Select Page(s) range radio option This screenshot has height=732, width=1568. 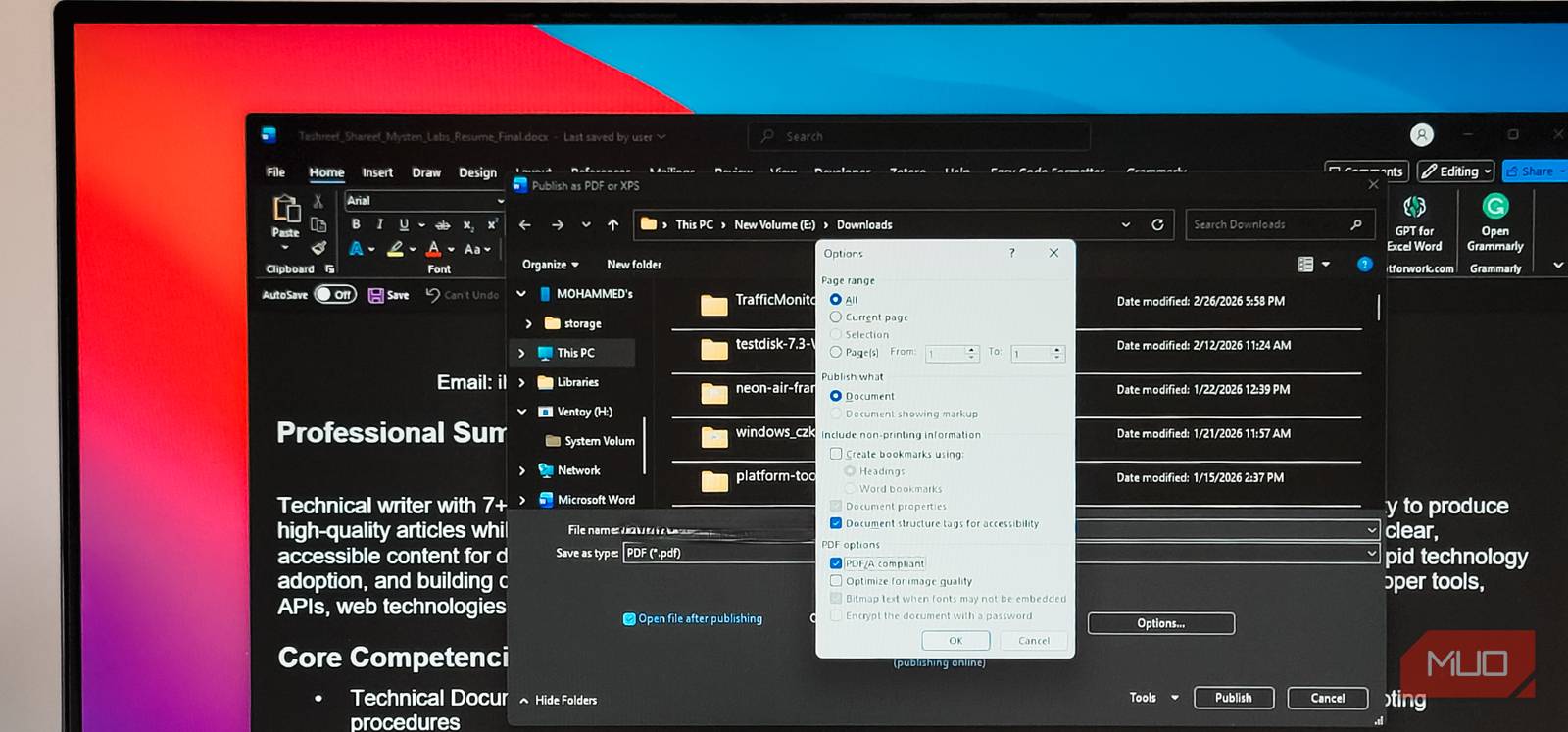836,352
